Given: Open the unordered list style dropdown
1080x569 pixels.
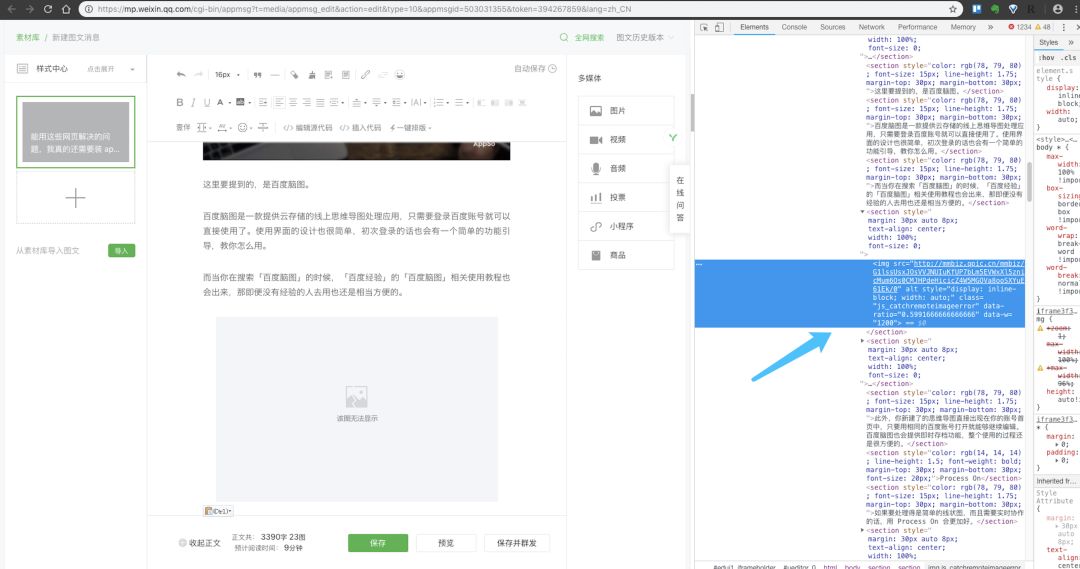Looking at the screenshot, I should click(468, 103).
